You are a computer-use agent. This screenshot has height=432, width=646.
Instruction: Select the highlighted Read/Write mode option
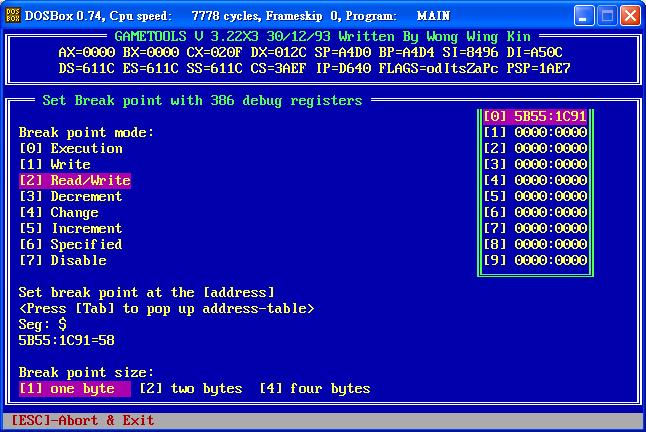[75, 180]
